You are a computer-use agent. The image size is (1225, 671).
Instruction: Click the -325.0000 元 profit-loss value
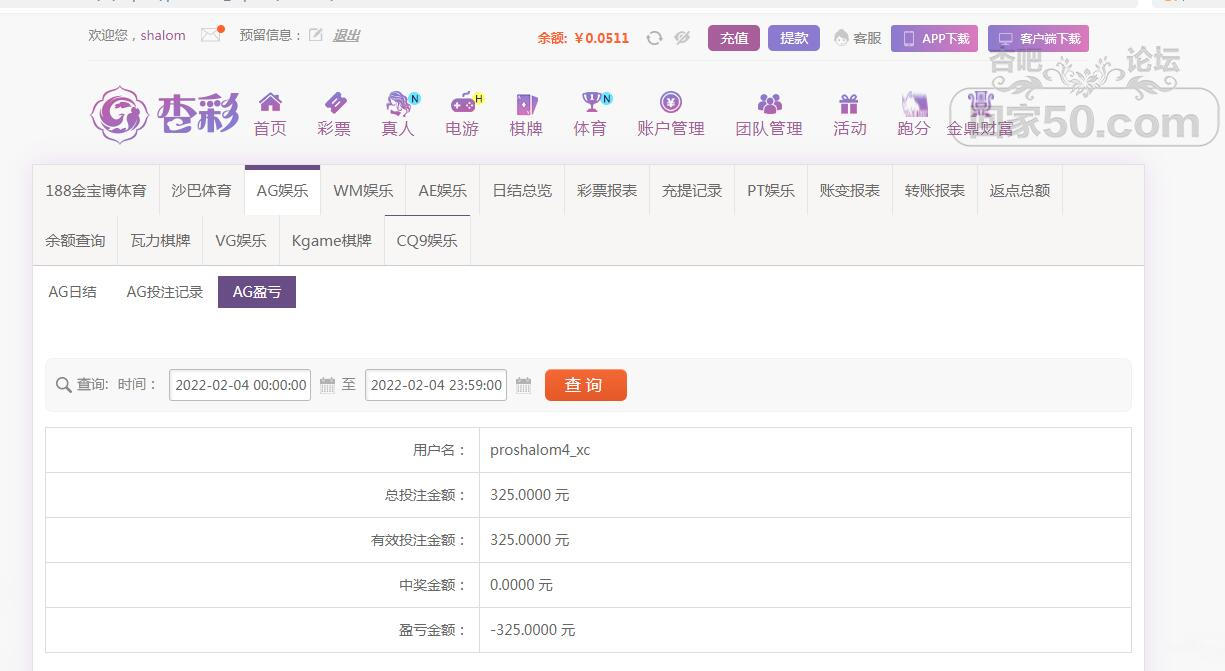(x=533, y=630)
